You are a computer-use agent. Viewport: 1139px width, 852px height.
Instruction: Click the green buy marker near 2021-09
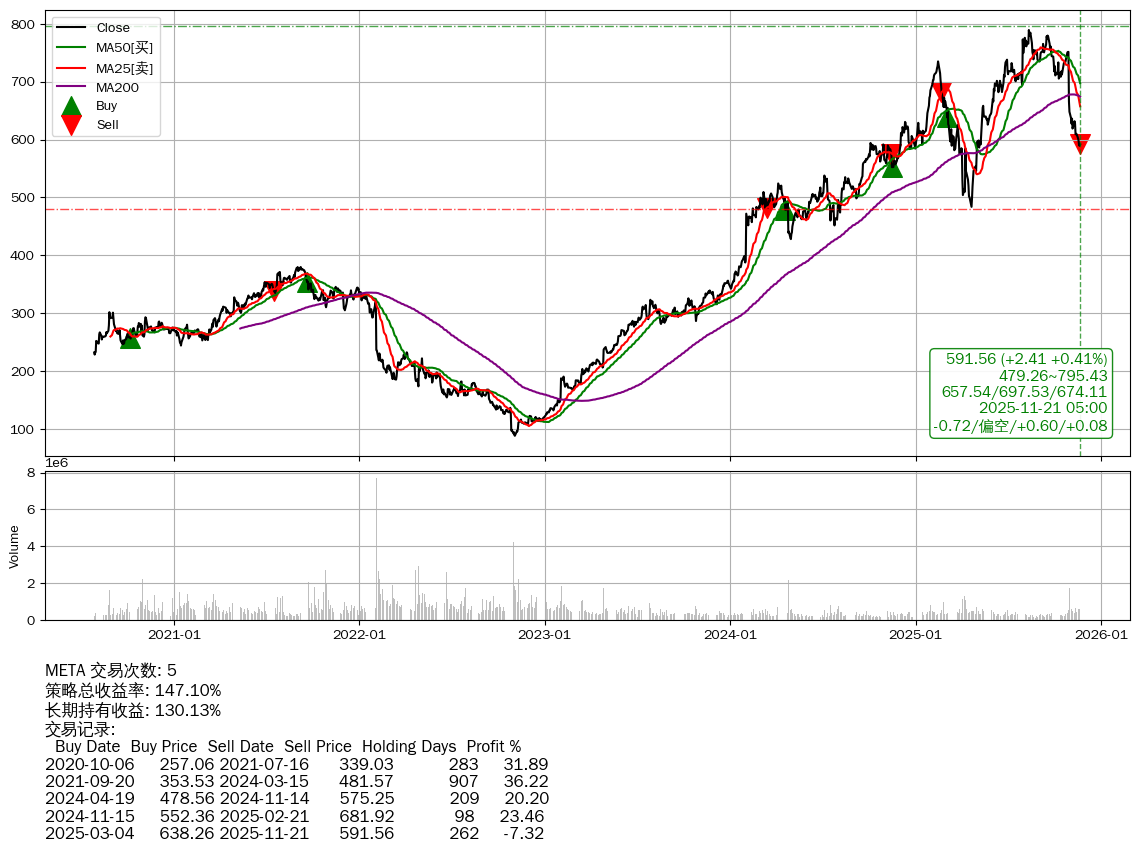coord(308,283)
